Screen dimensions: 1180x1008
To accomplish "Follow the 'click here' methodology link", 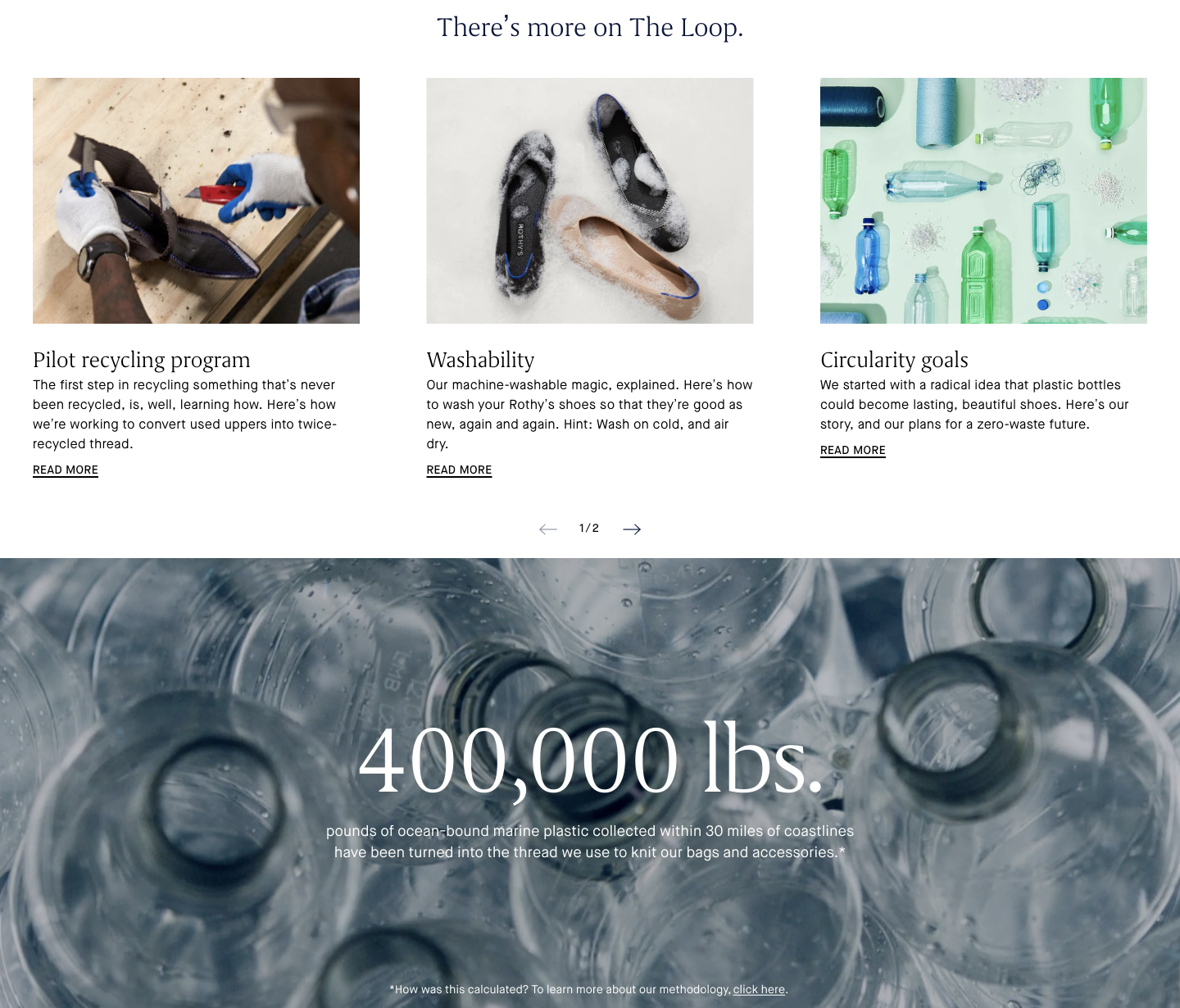I will 759,989.
